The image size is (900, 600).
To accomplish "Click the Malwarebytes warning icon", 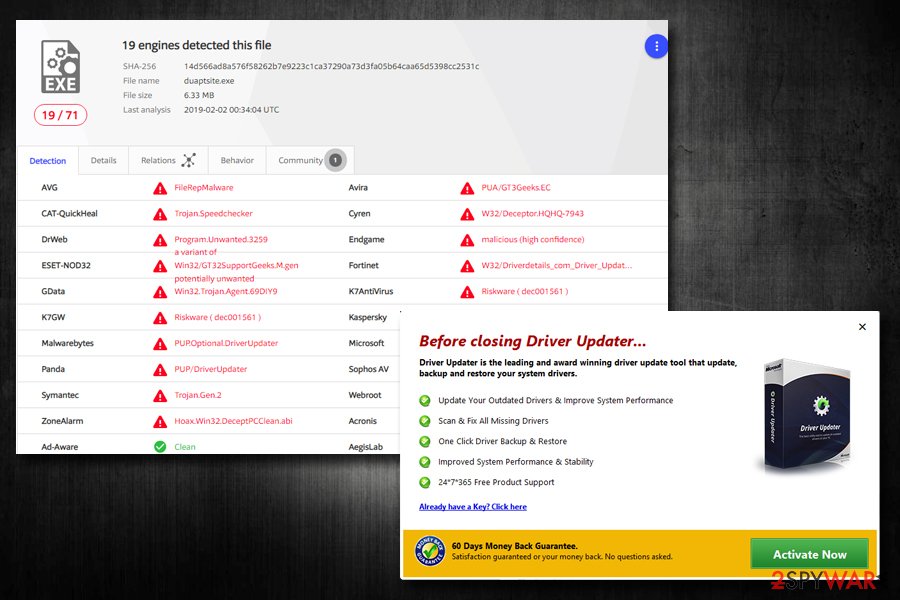I will coord(160,344).
